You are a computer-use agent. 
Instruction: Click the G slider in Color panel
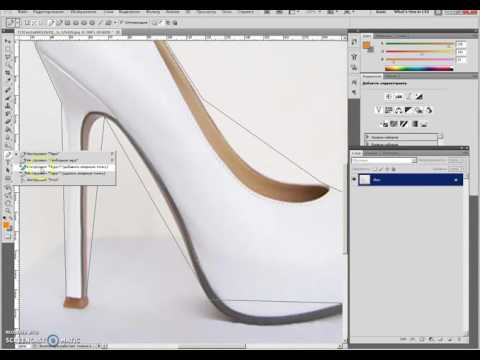419,52
